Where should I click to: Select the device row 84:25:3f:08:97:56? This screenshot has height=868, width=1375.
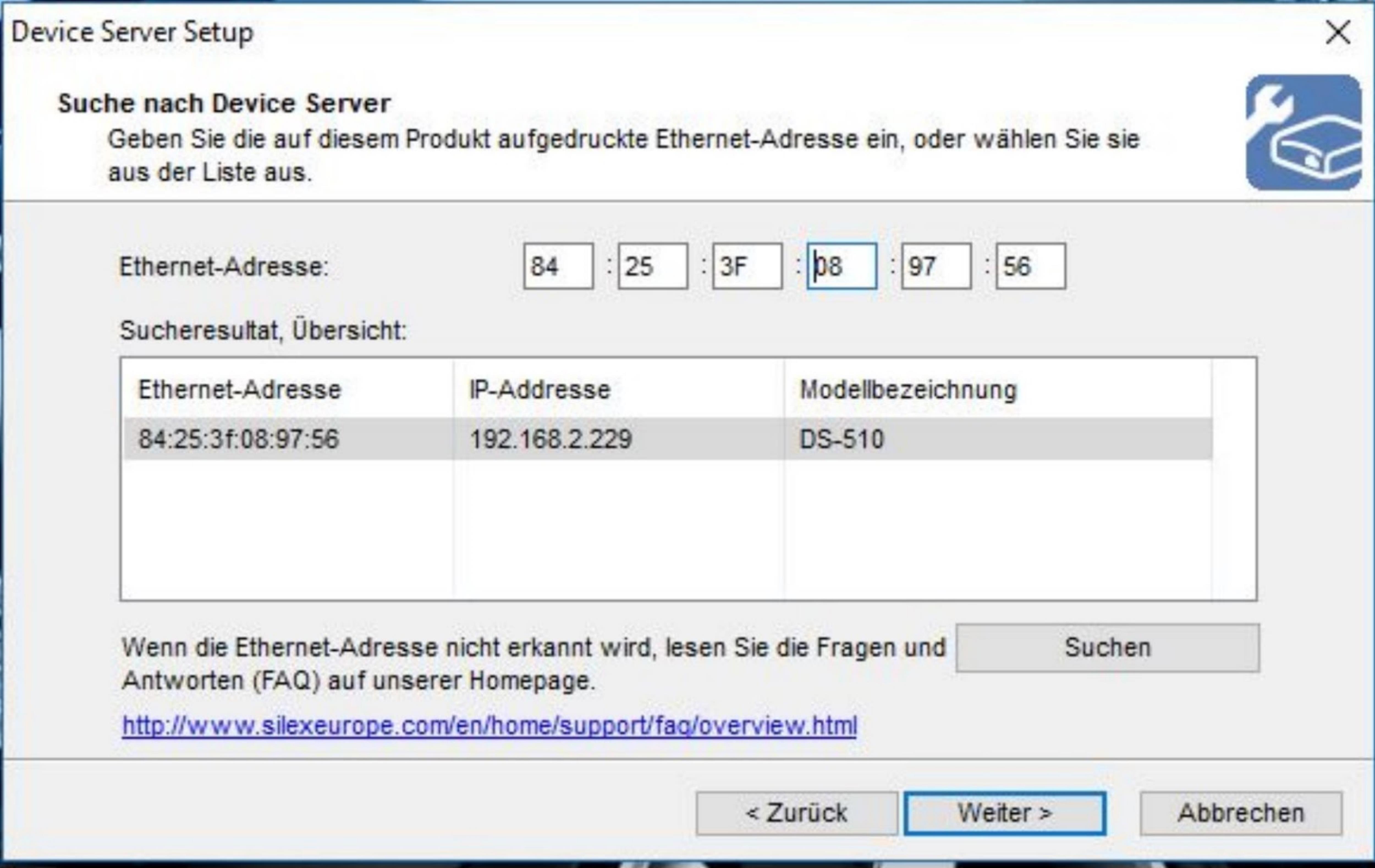click(240, 440)
